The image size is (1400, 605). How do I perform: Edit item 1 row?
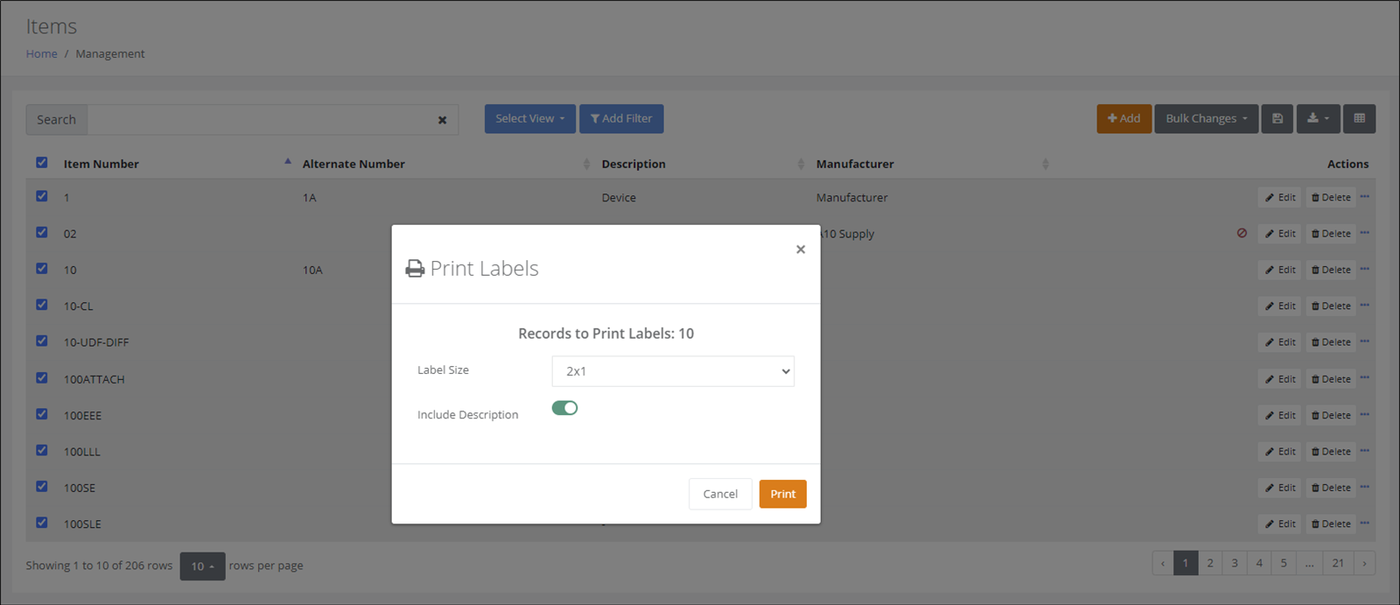pyautogui.click(x=1280, y=198)
